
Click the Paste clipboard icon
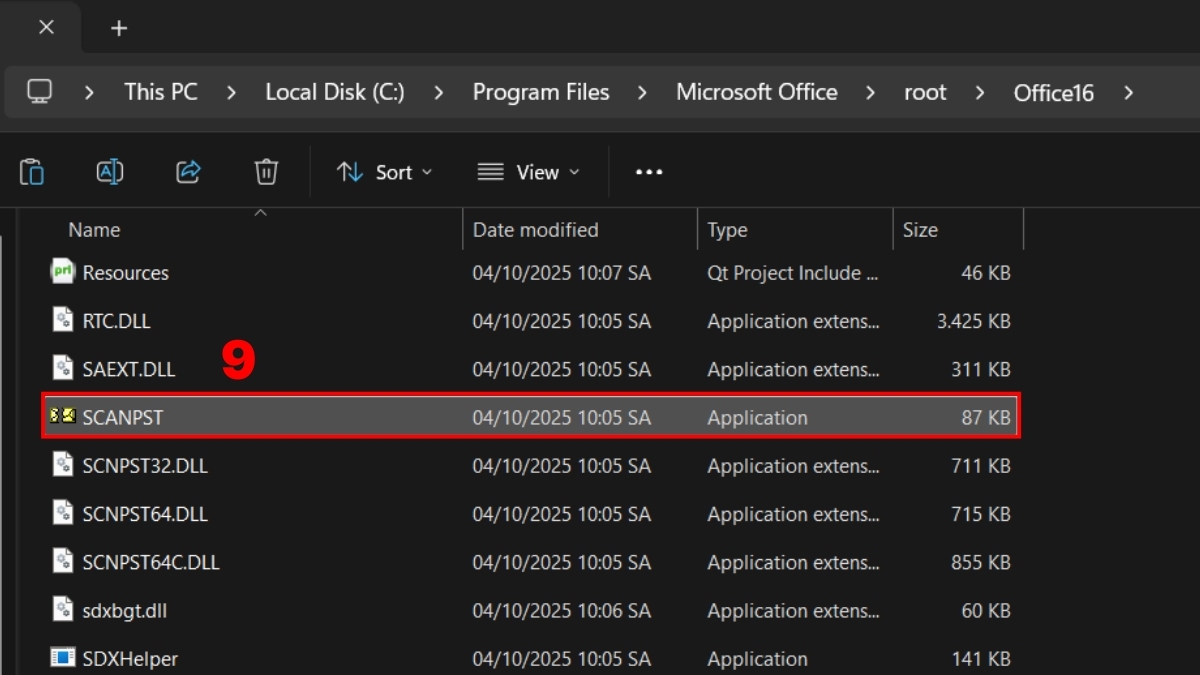point(32,172)
